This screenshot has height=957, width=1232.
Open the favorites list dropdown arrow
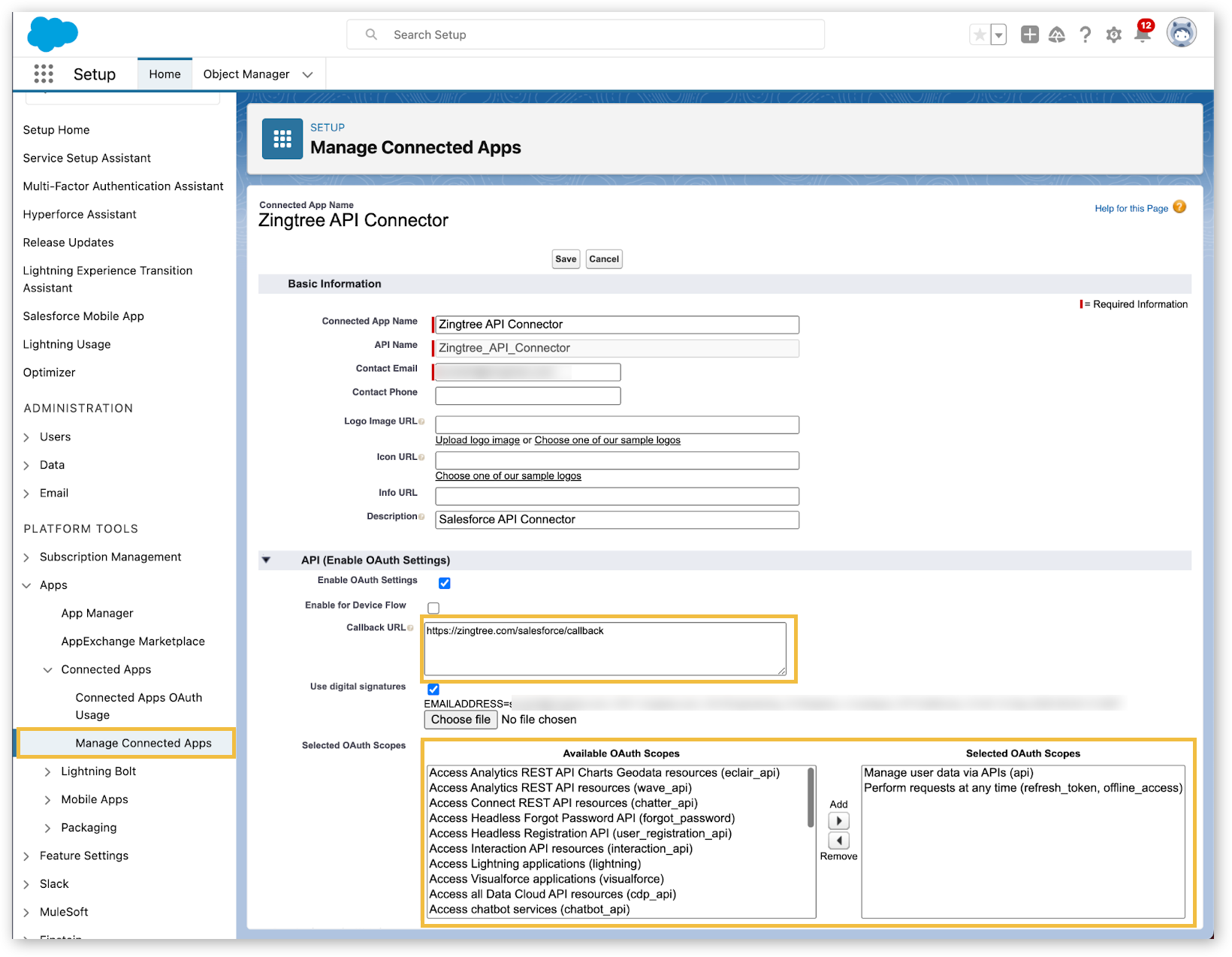coord(998,35)
